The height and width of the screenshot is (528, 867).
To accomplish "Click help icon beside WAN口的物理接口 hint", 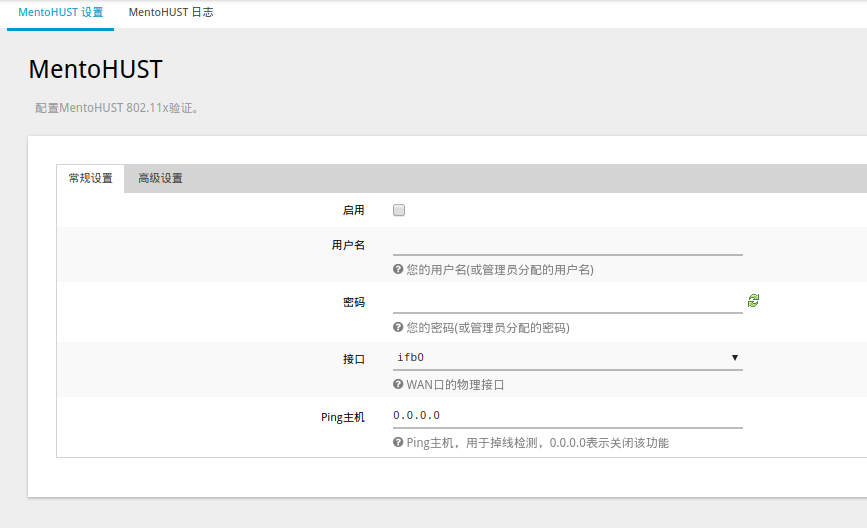I will coord(398,384).
